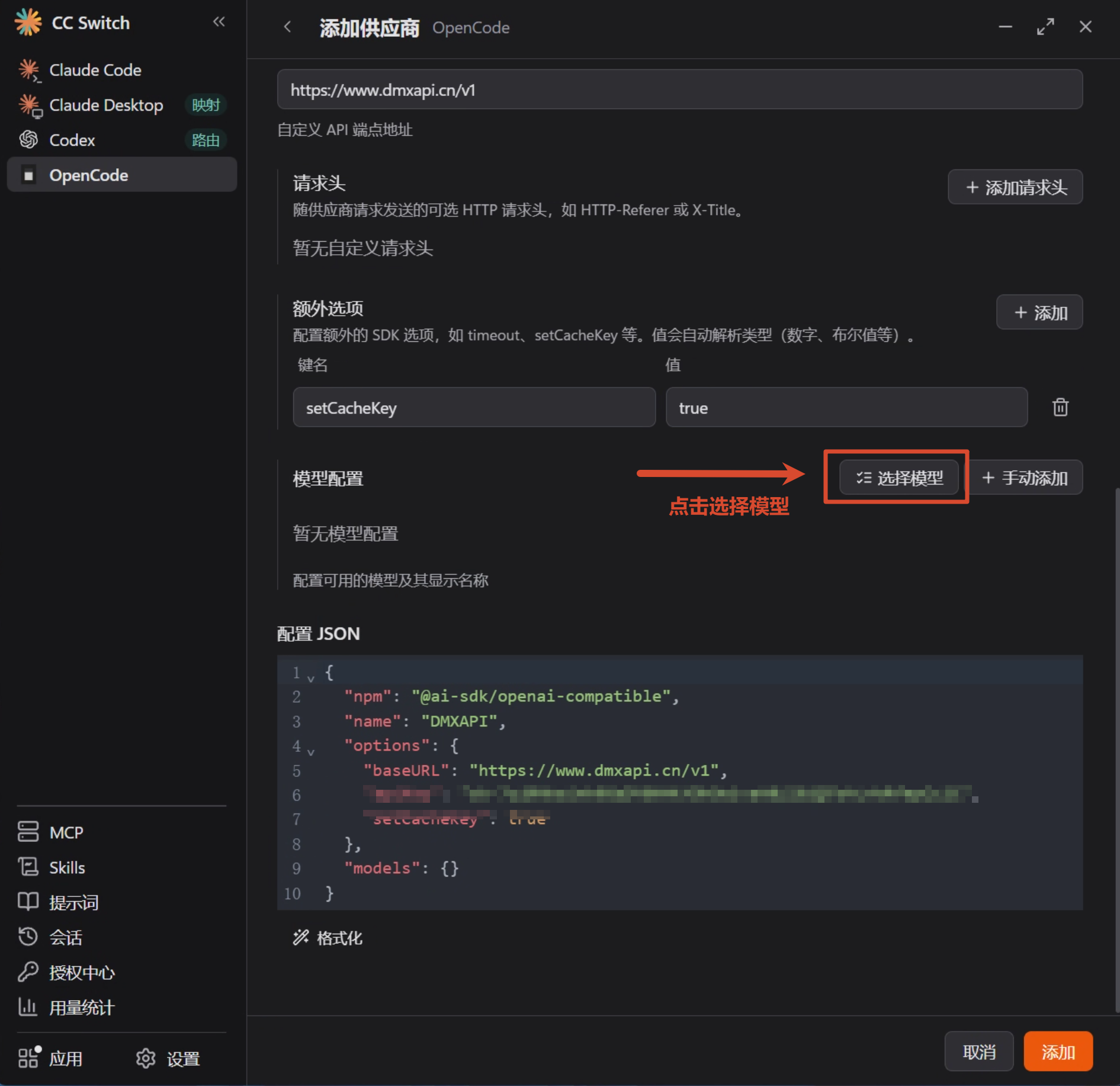Format the JSON with the 格式化 button
The height and width of the screenshot is (1086, 1120).
328,937
